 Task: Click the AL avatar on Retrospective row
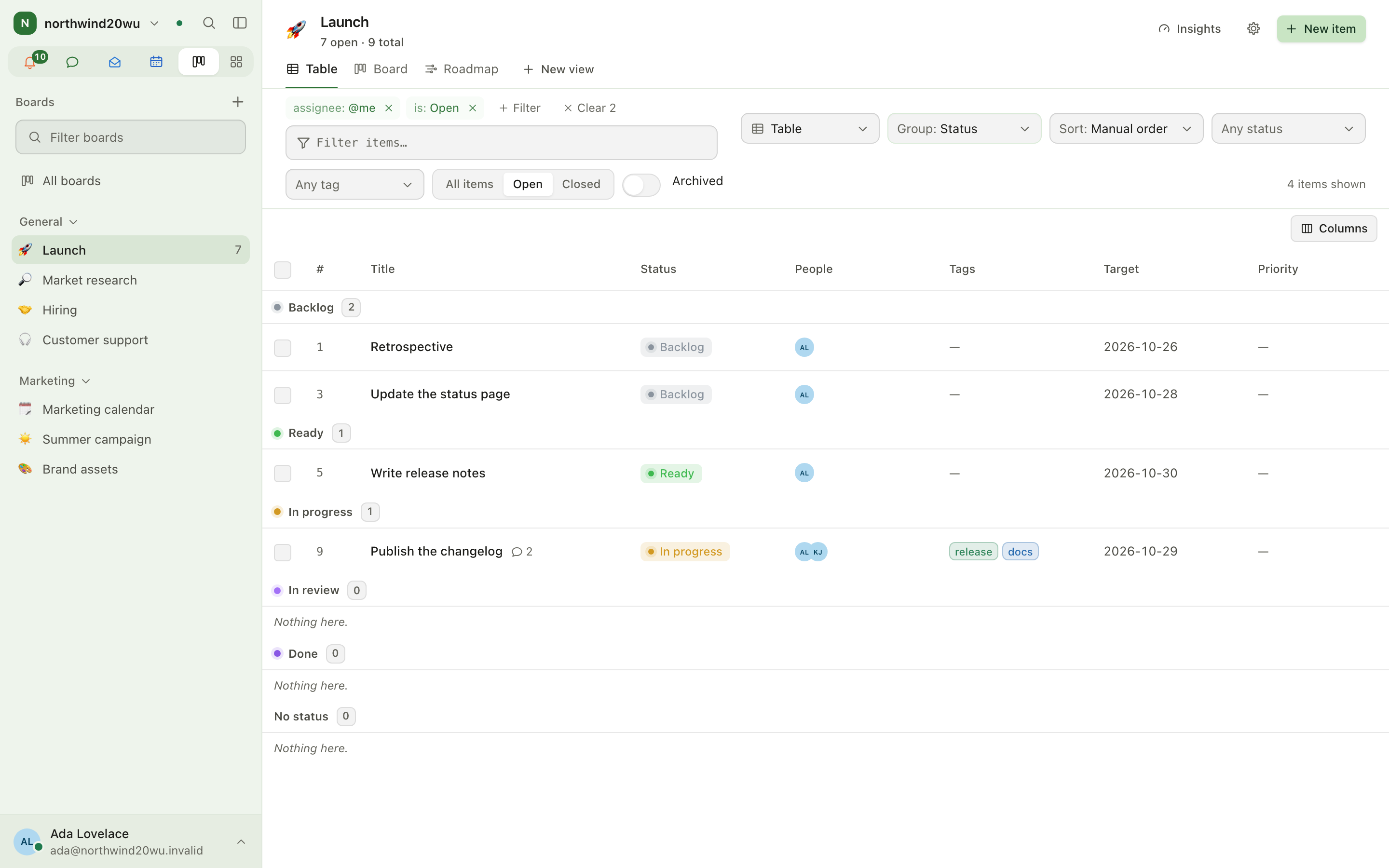coord(804,347)
